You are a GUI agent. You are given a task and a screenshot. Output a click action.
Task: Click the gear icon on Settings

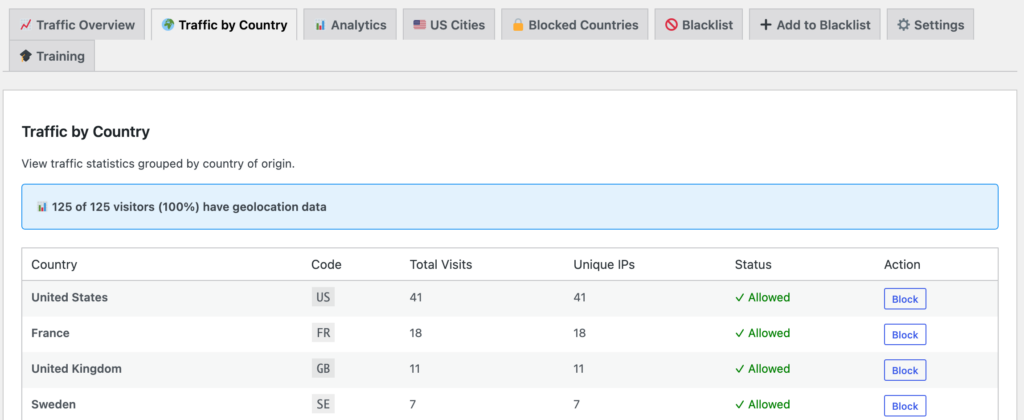(903, 25)
